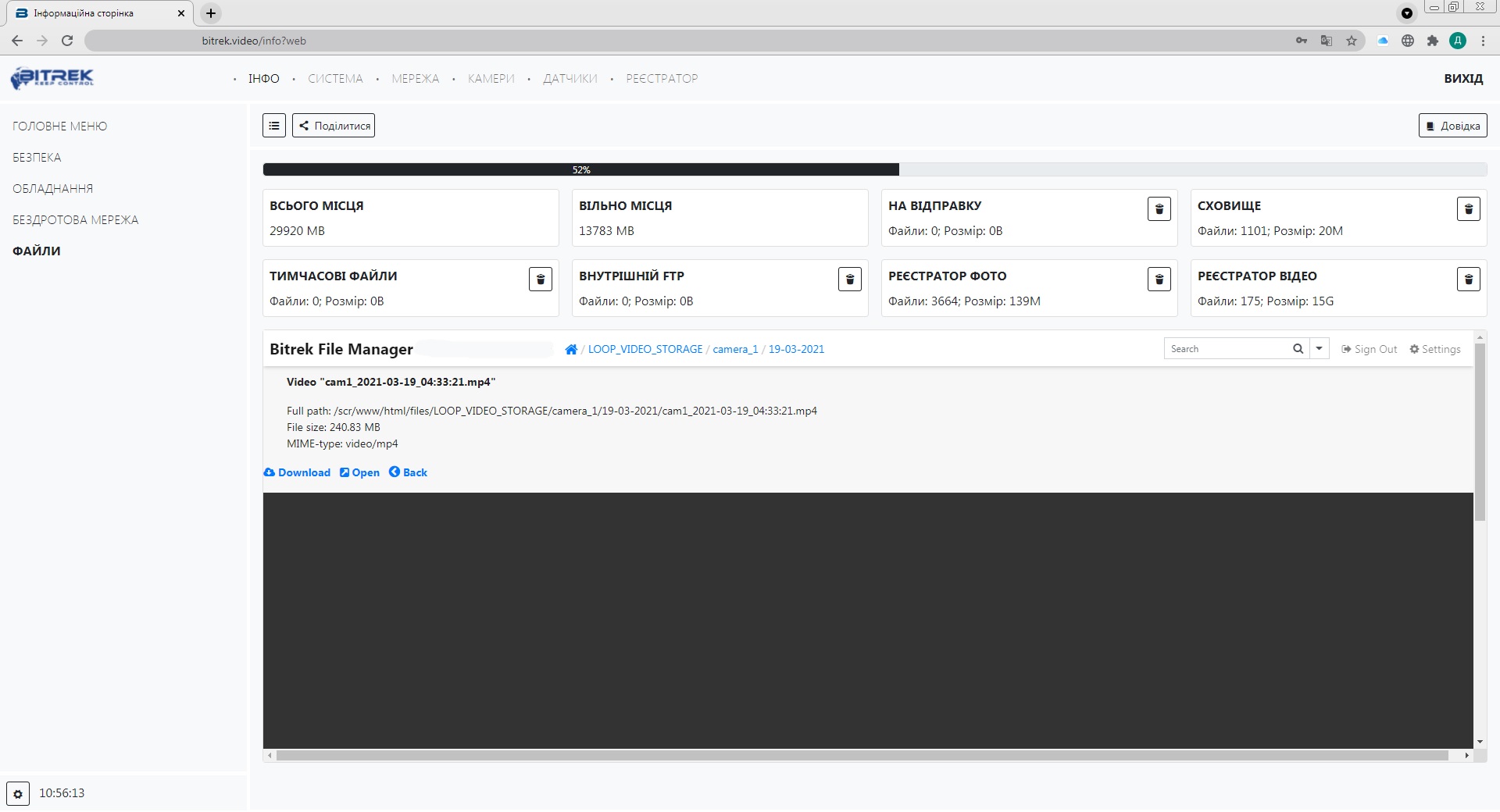Open the list view icon button
The width and height of the screenshot is (1500, 812).
tap(274, 126)
